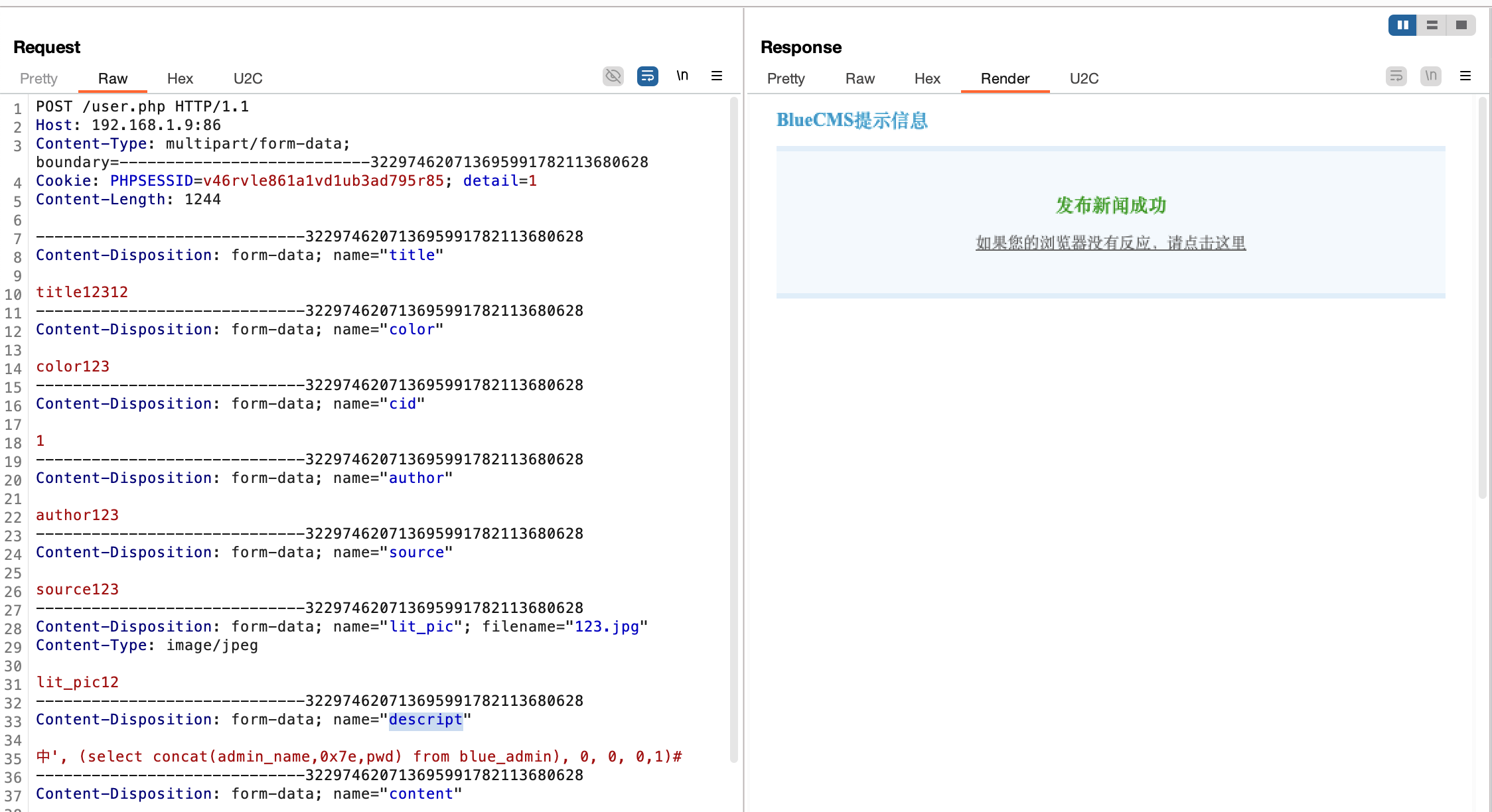Open the Request U2C tab
Image resolution: width=1492 pixels, height=812 pixels.
pyautogui.click(x=248, y=78)
